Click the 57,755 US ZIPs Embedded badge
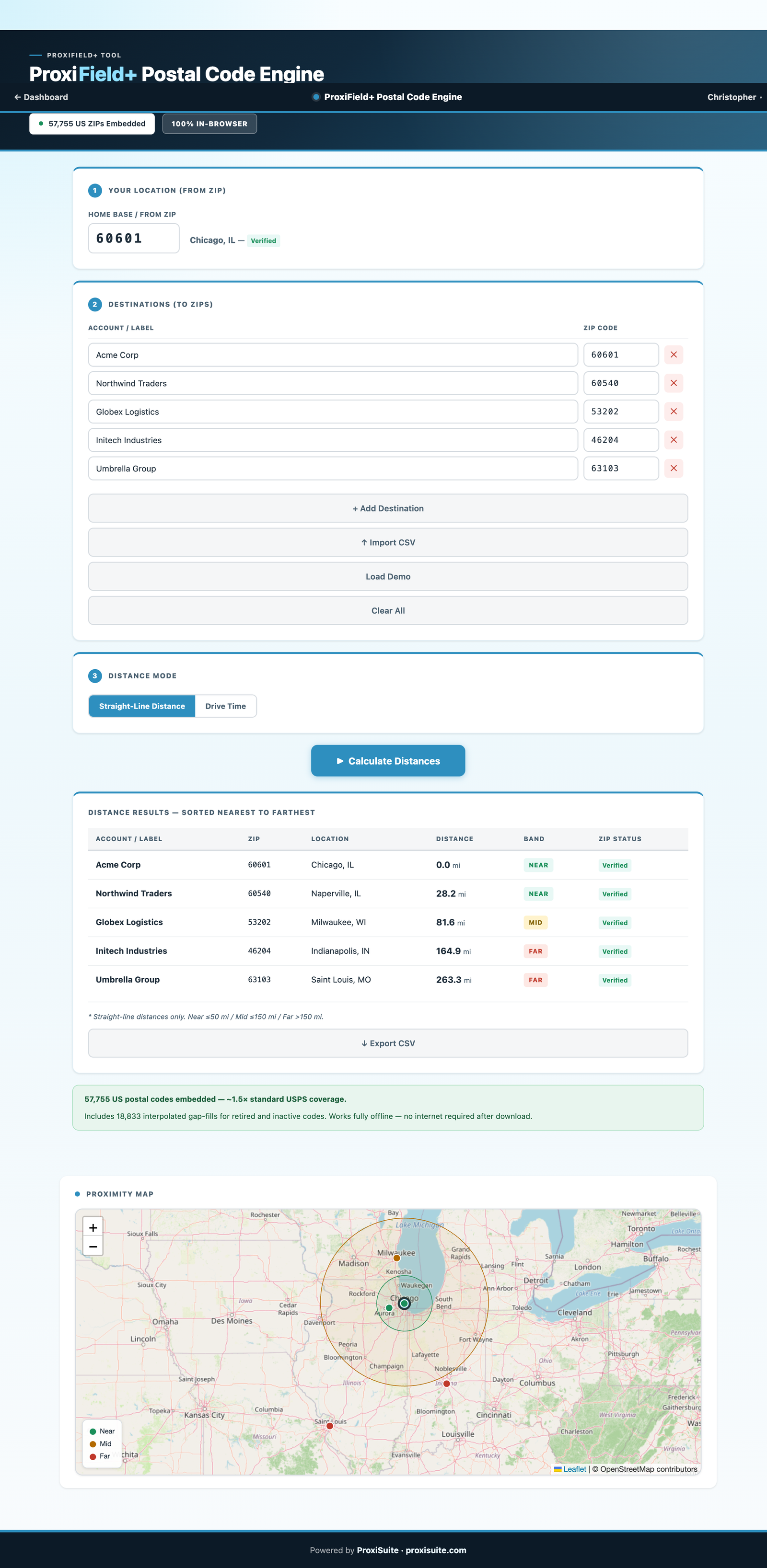Screen dimensions: 767x1568 tap(92, 124)
